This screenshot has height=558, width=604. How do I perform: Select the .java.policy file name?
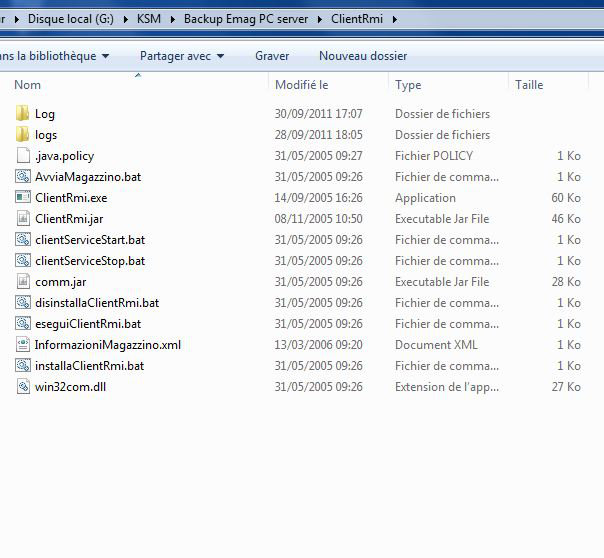click(x=64, y=156)
